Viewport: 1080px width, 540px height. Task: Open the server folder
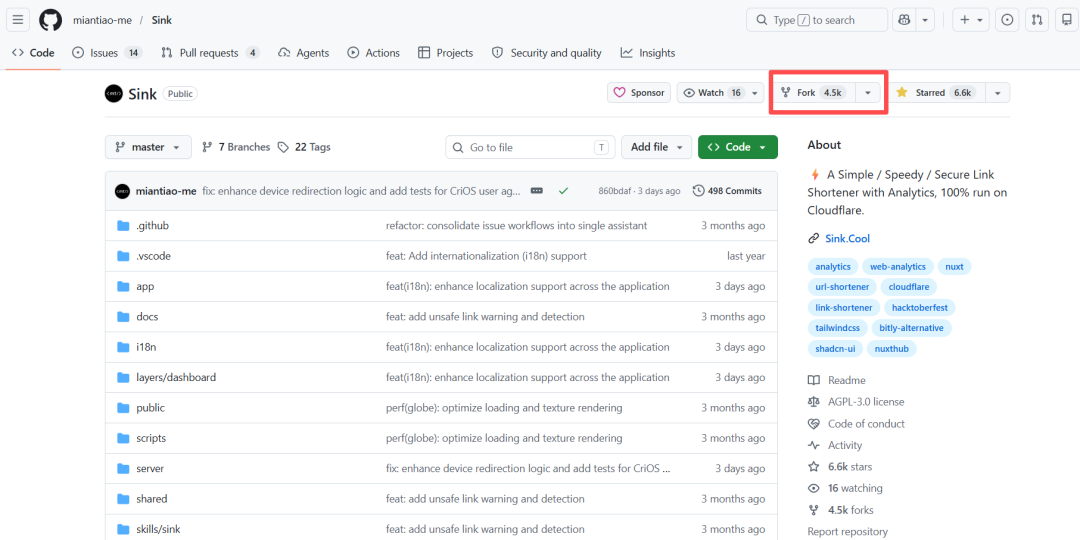coord(149,468)
